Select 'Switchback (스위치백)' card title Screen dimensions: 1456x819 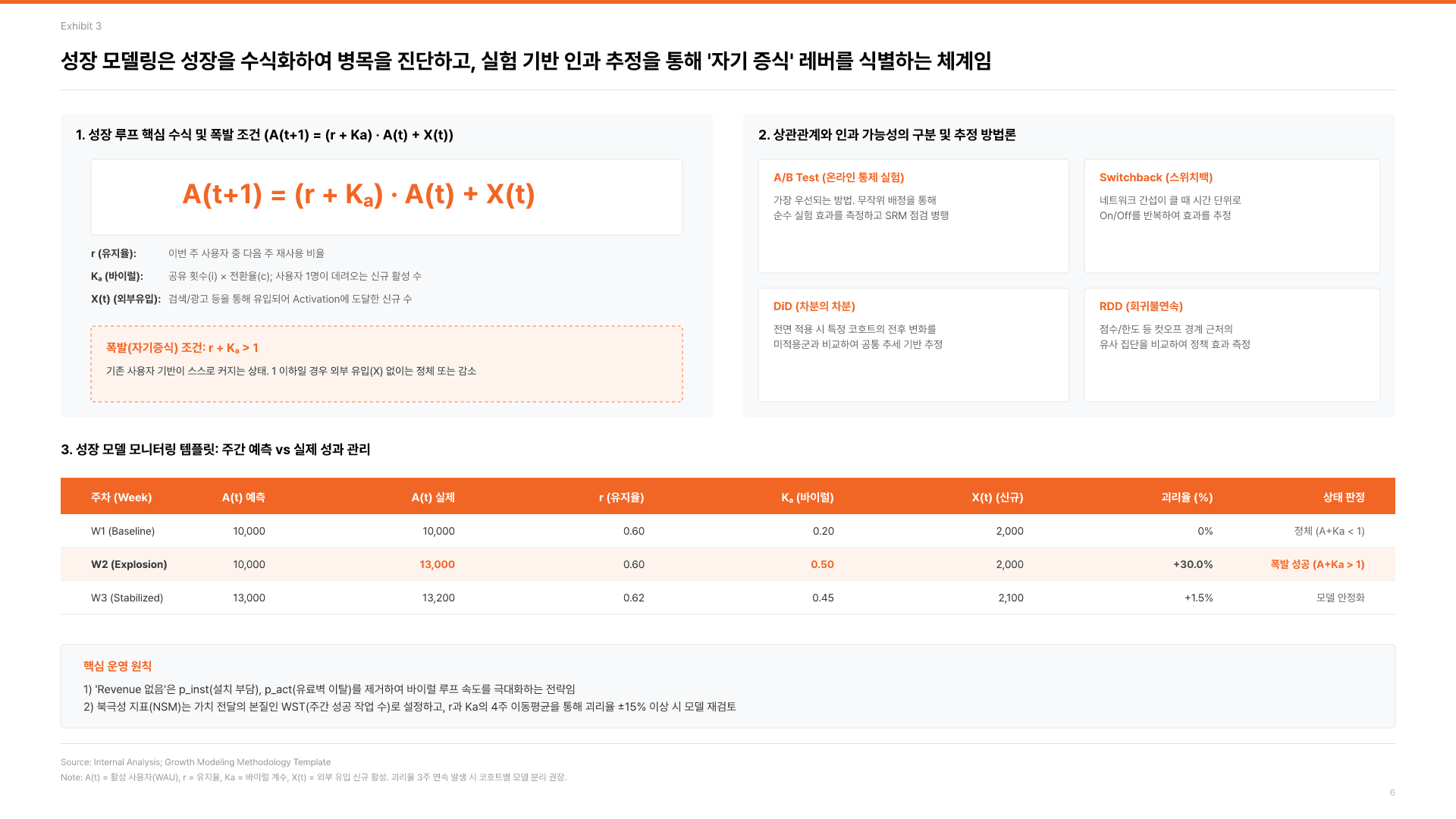[1156, 177]
